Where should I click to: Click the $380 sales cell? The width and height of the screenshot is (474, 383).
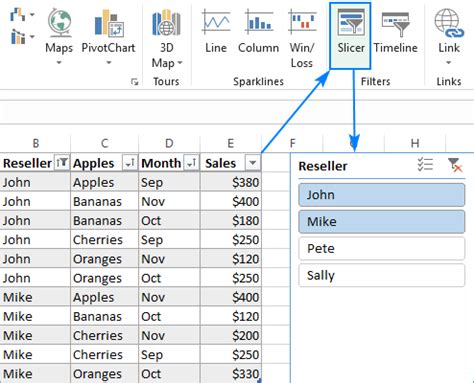tap(231, 182)
